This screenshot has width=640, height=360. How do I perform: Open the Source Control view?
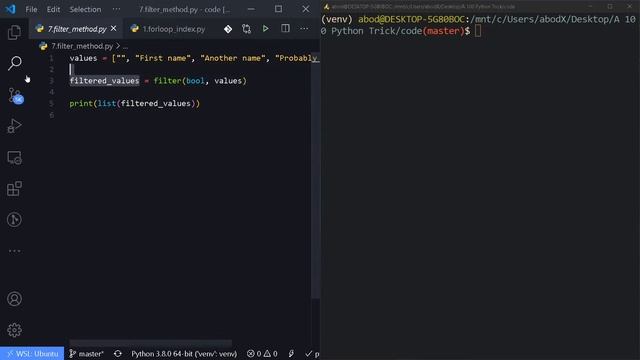pyautogui.click(x=15, y=96)
